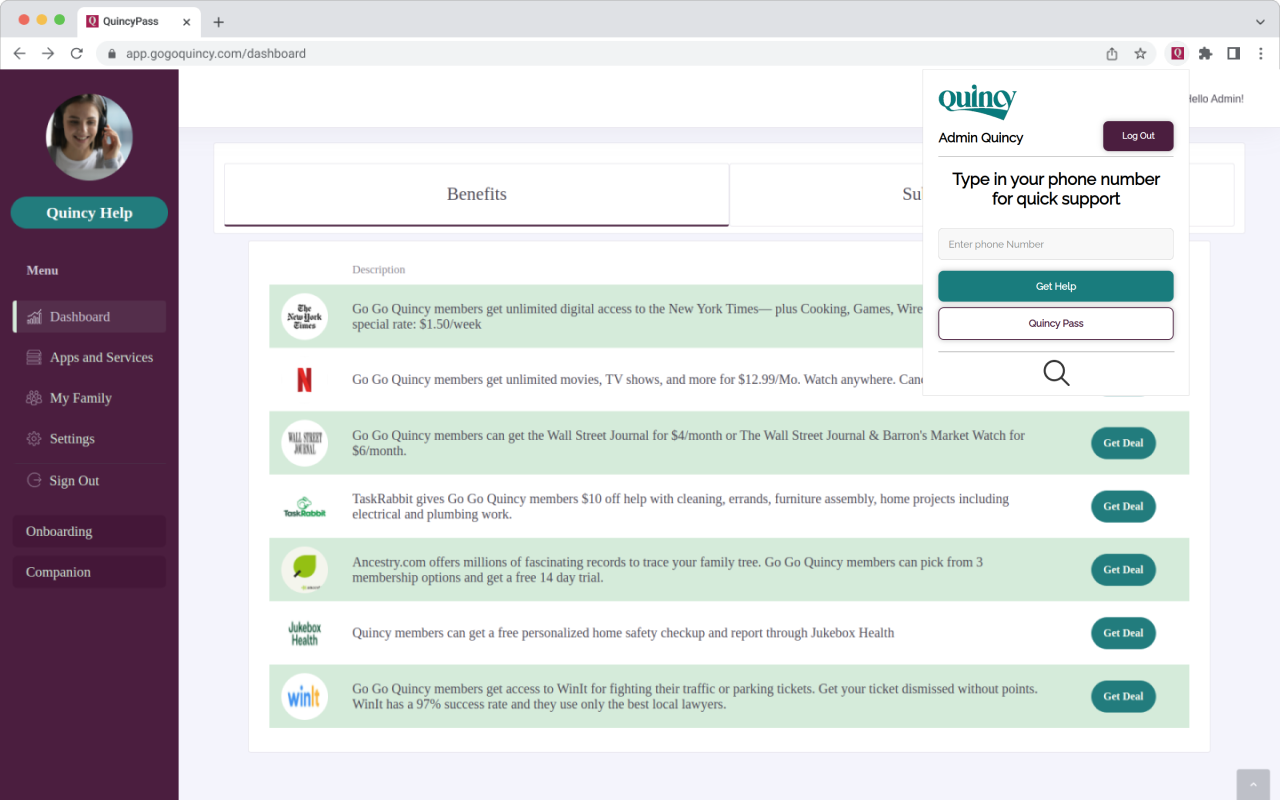The image size is (1280, 800).
Task: Click the TaskRabbit $10 off description
Action: (x=681, y=507)
